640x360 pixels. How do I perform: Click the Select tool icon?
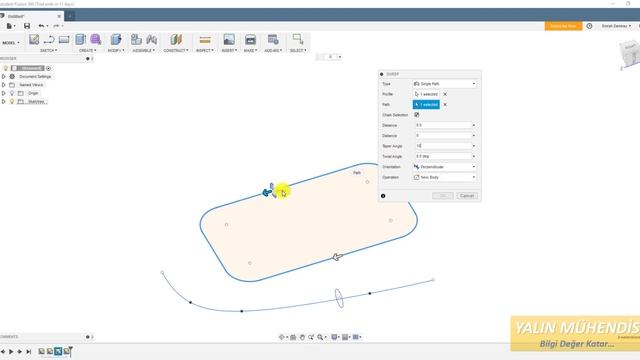pos(298,39)
